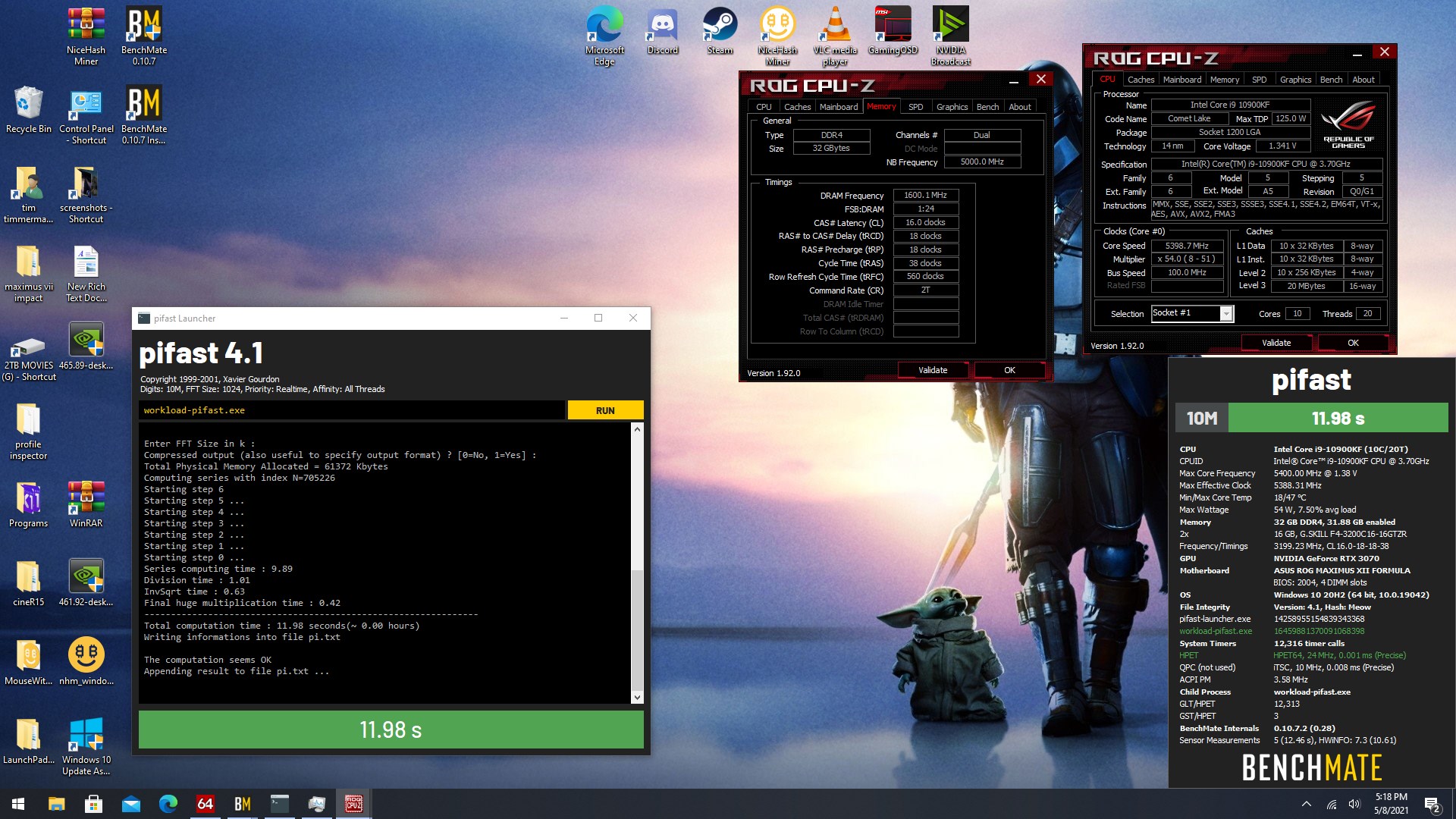This screenshot has width=1456, height=819.
Task: Open SPD tab in memory CPU-Z window
Action: point(915,107)
